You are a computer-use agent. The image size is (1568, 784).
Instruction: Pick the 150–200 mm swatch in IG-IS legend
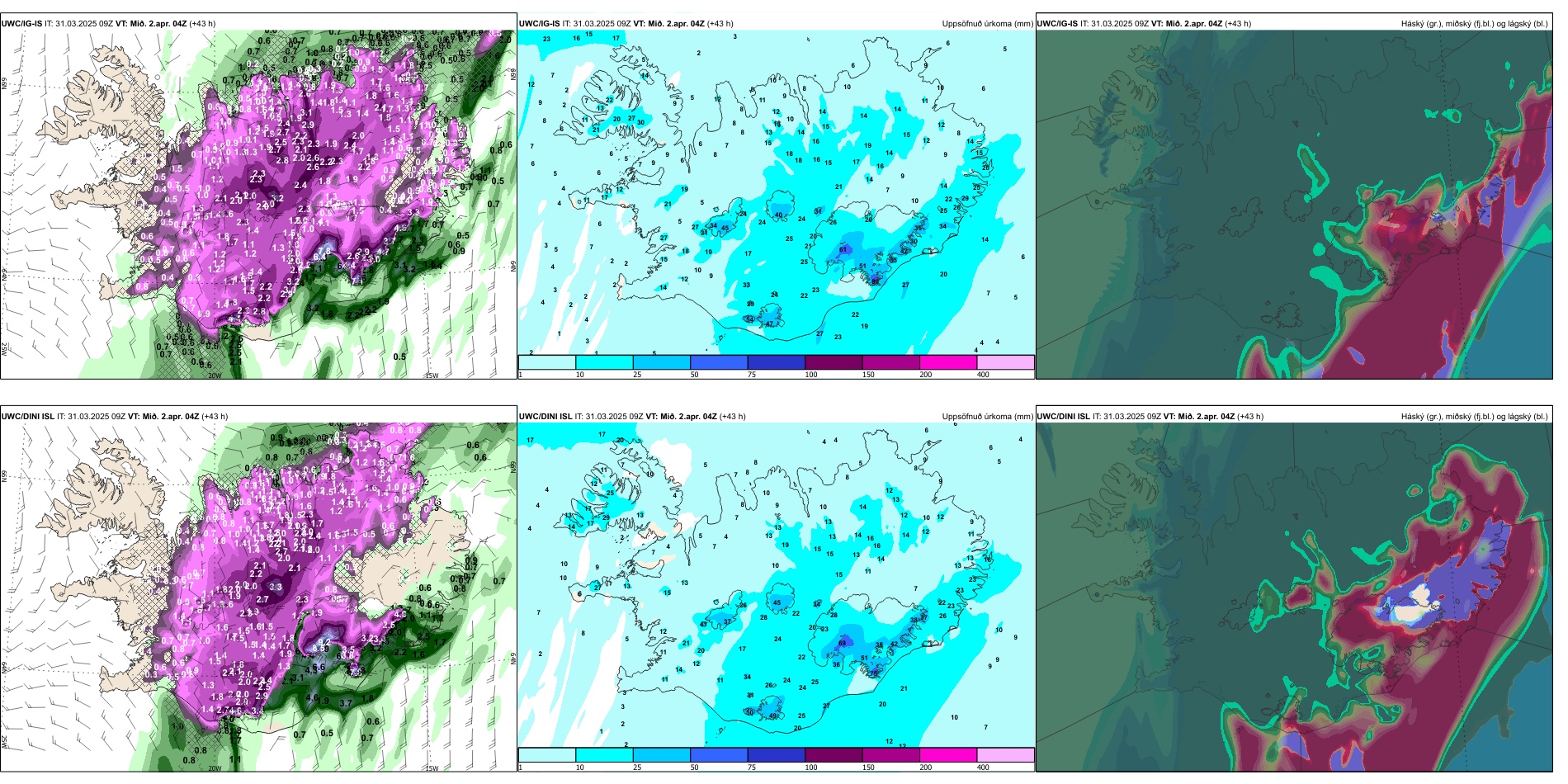click(891, 362)
